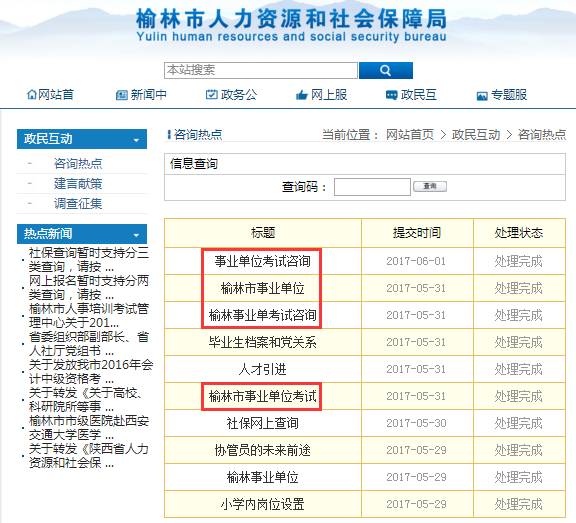Open the 新闻中 navigation item
The width and height of the screenshot is (576, 523).
coord(148,95)
